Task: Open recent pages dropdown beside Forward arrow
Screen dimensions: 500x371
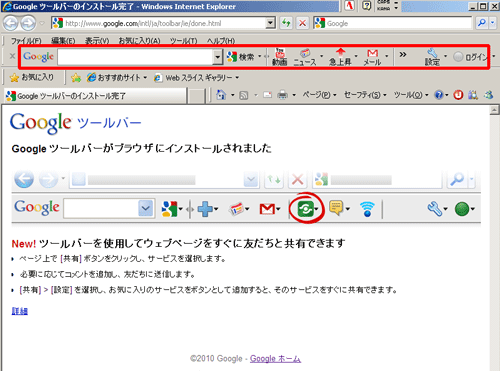Action: pyautogui.click(x=42, y=23)
